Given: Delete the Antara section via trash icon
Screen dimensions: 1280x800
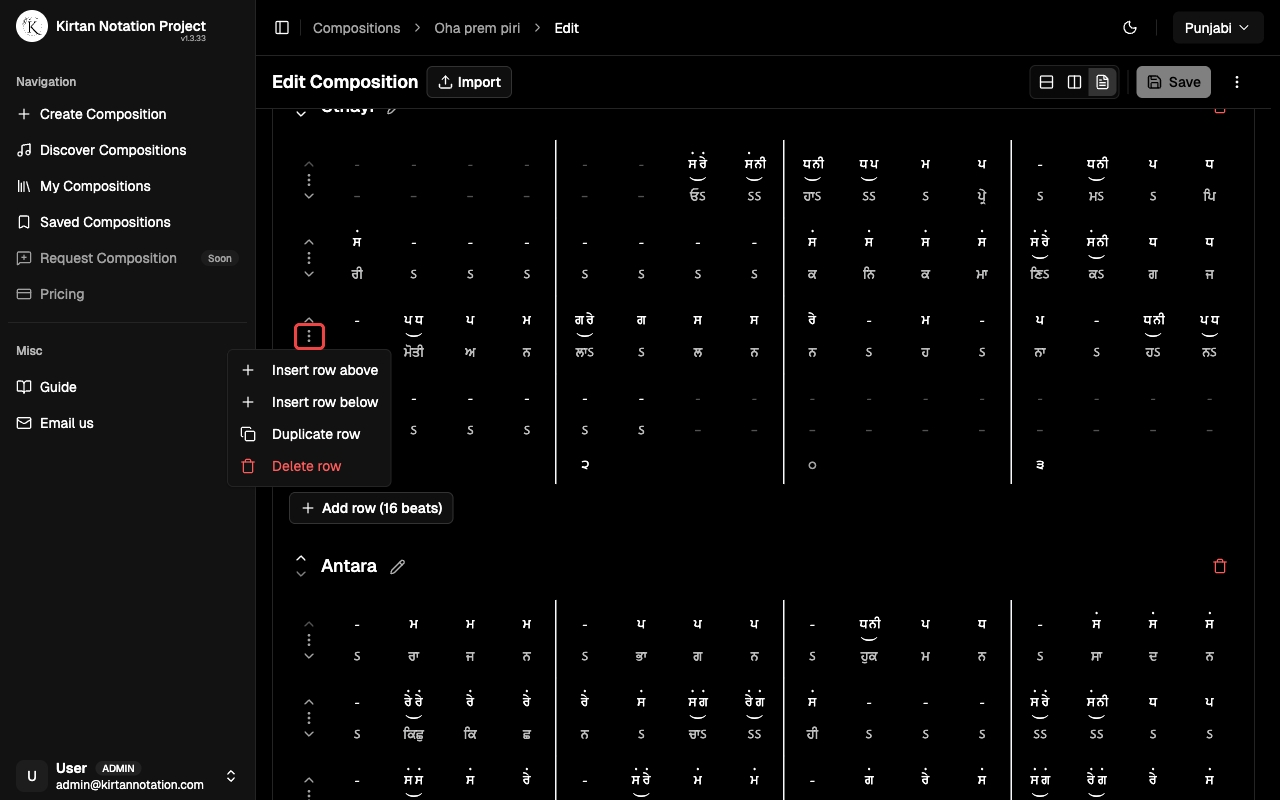Looking at the screenshot, I should click(1220, 566).
